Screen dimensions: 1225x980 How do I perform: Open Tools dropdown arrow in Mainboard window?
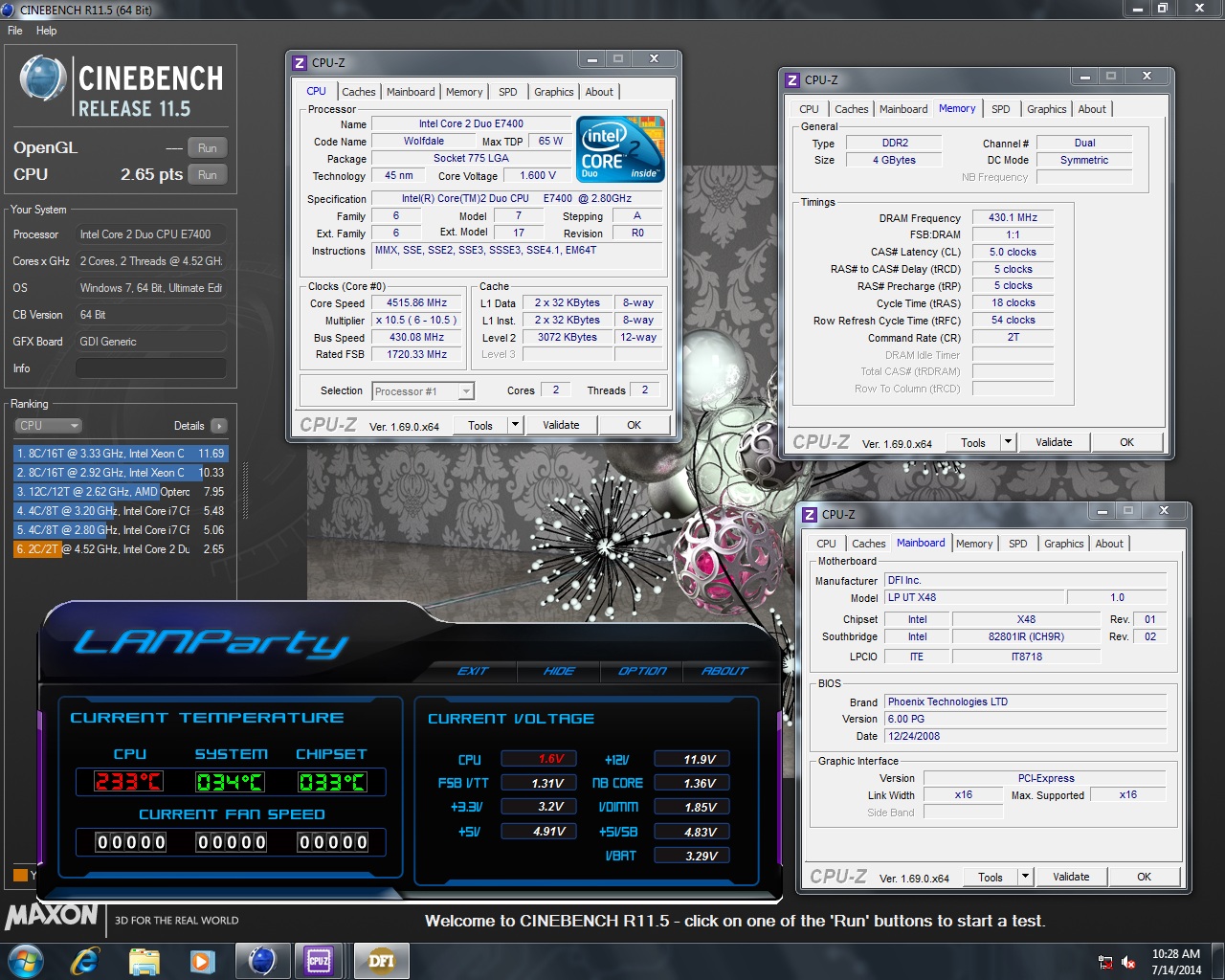(1025, 878)
